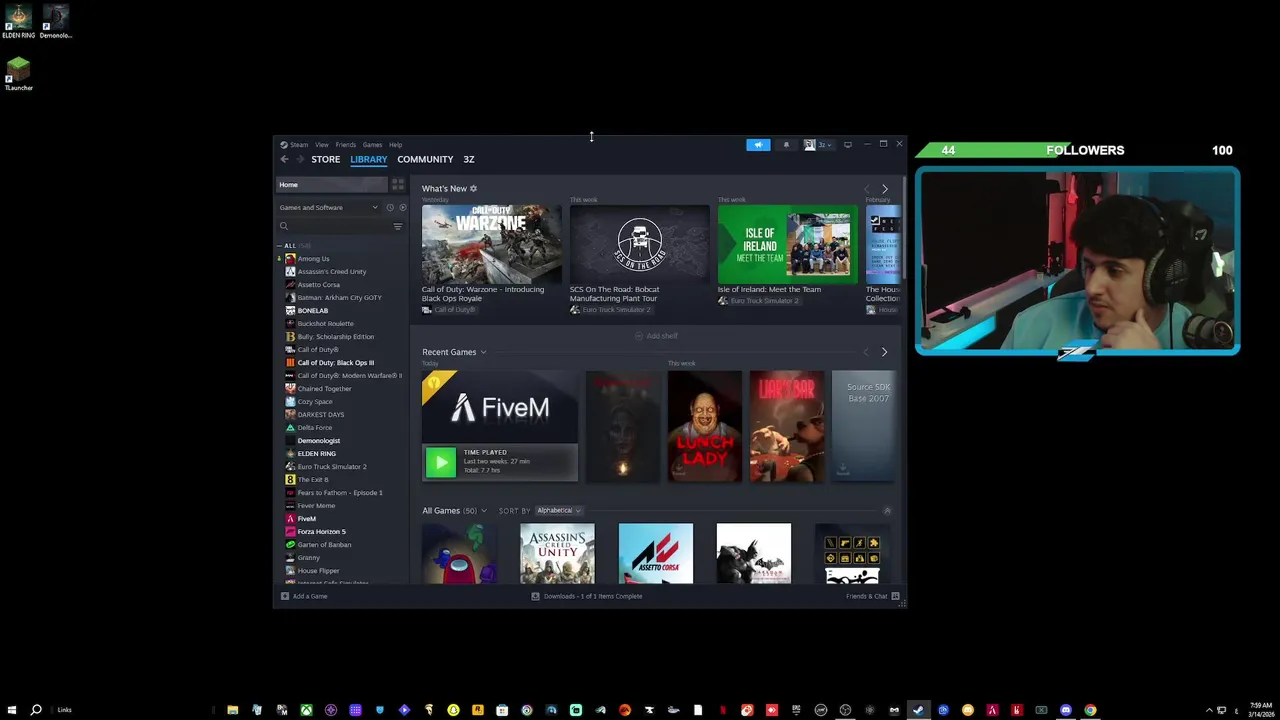Open Source SDK Base 2007 tile
The width and height of the screenshot is (1280, 720).
[x=864, y=427]
